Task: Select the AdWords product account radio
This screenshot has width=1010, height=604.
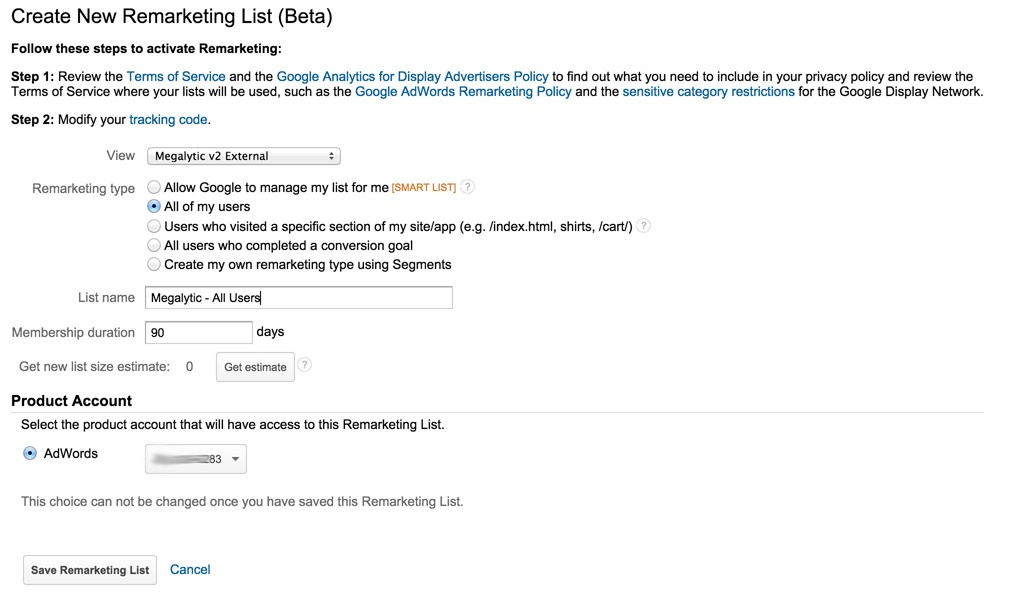Action: [30, 453]
